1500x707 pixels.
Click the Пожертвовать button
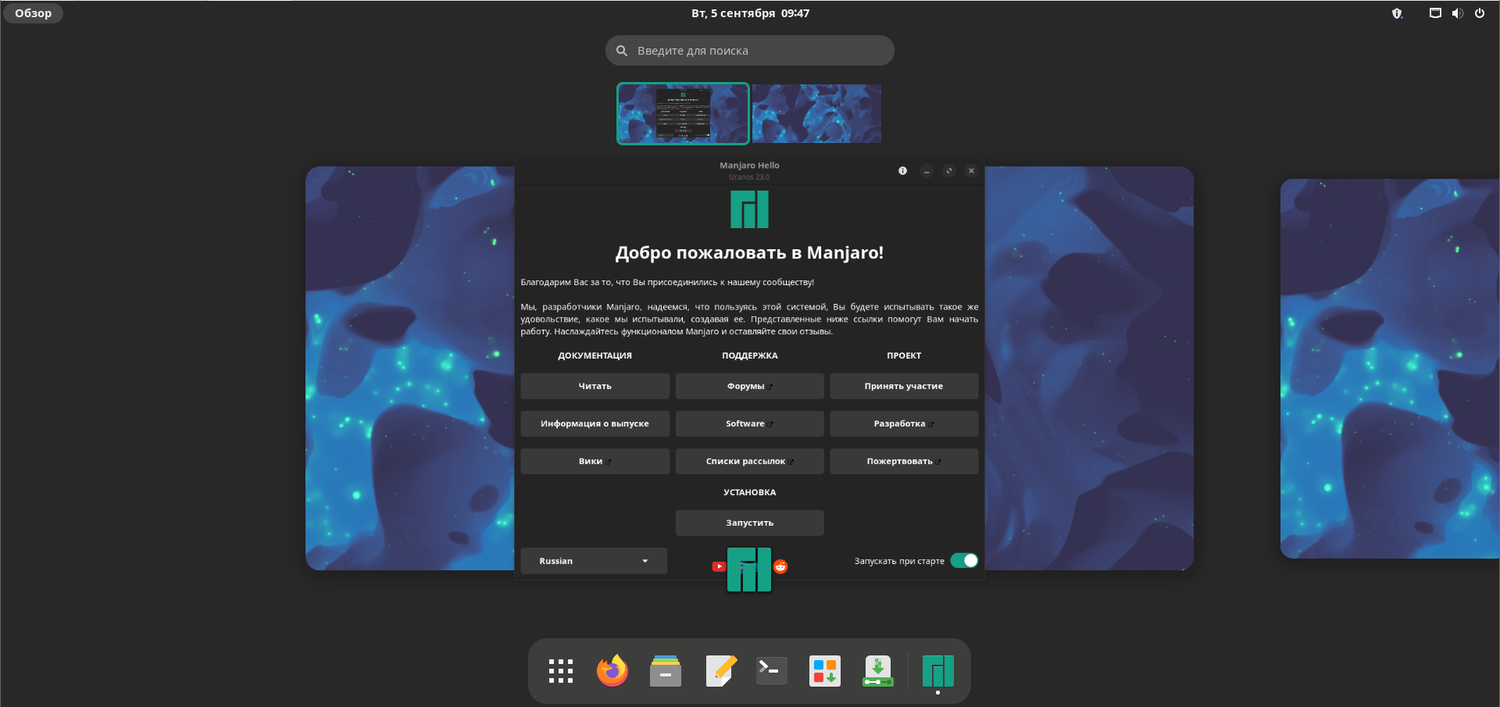(x=904, y=461)
